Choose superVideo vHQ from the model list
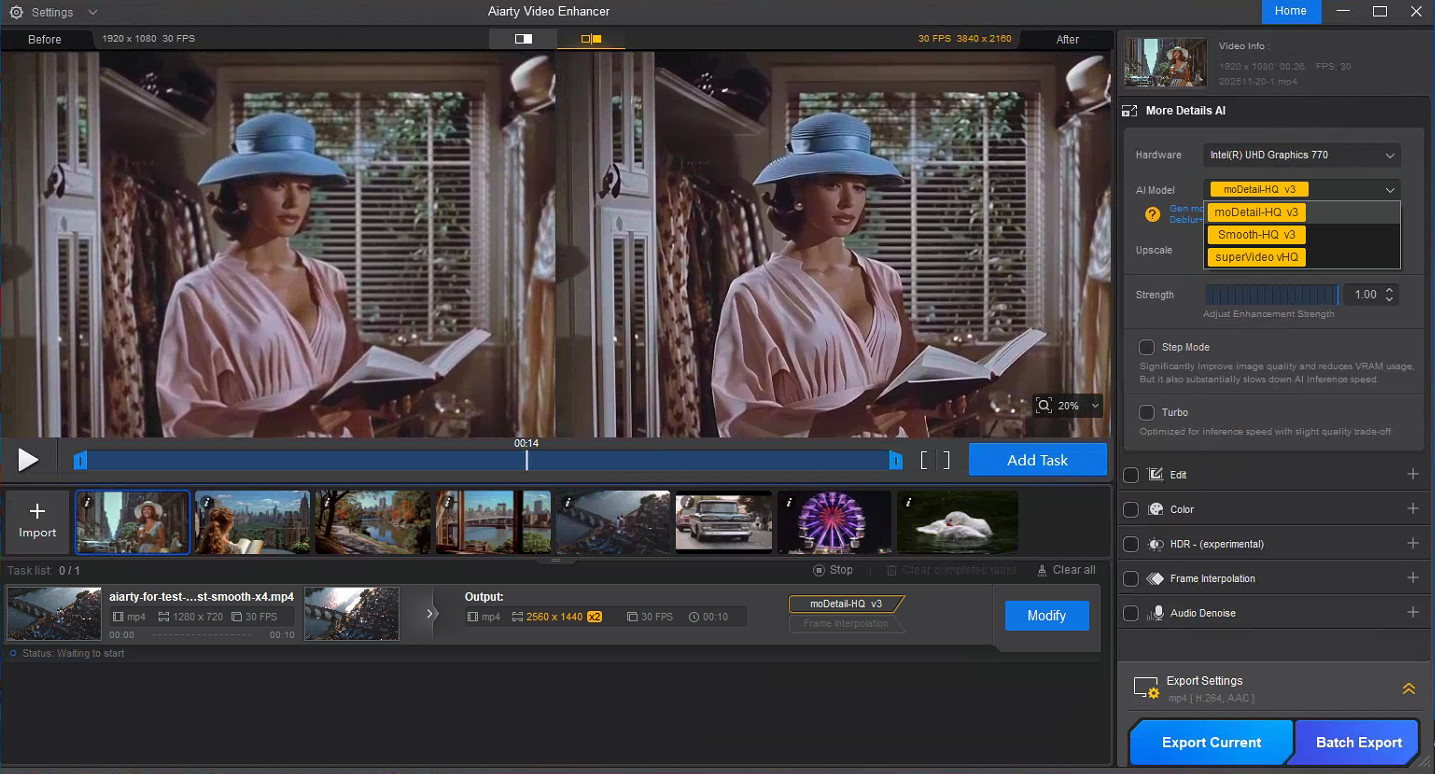This screenshot has width=1435, height=774. (x=1256, y=257)
